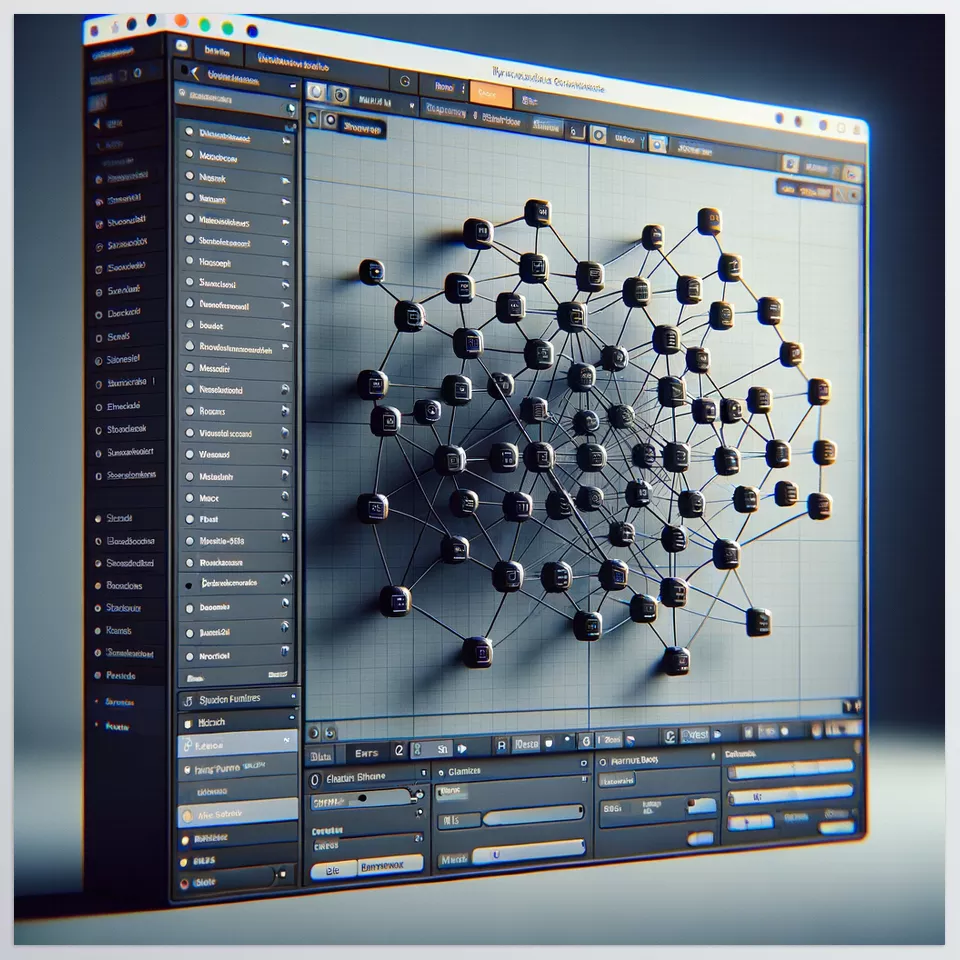Click the input field under Eleatun Bthone
The image size is (960, 960).
(365, 799)
